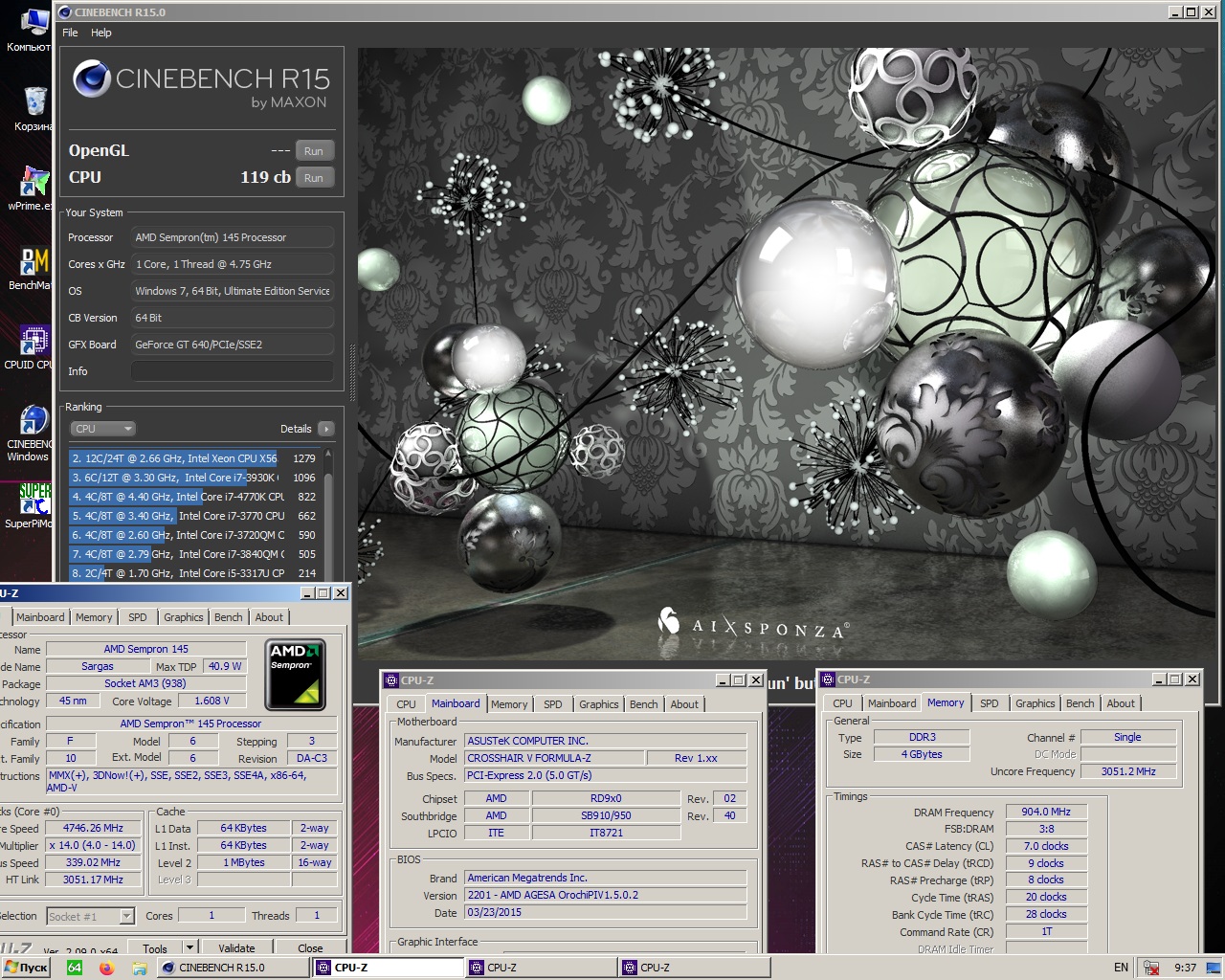Click the AMD Sempron logo in CPU-Z
Screen dimensions: 1225x980
[295, 675]
